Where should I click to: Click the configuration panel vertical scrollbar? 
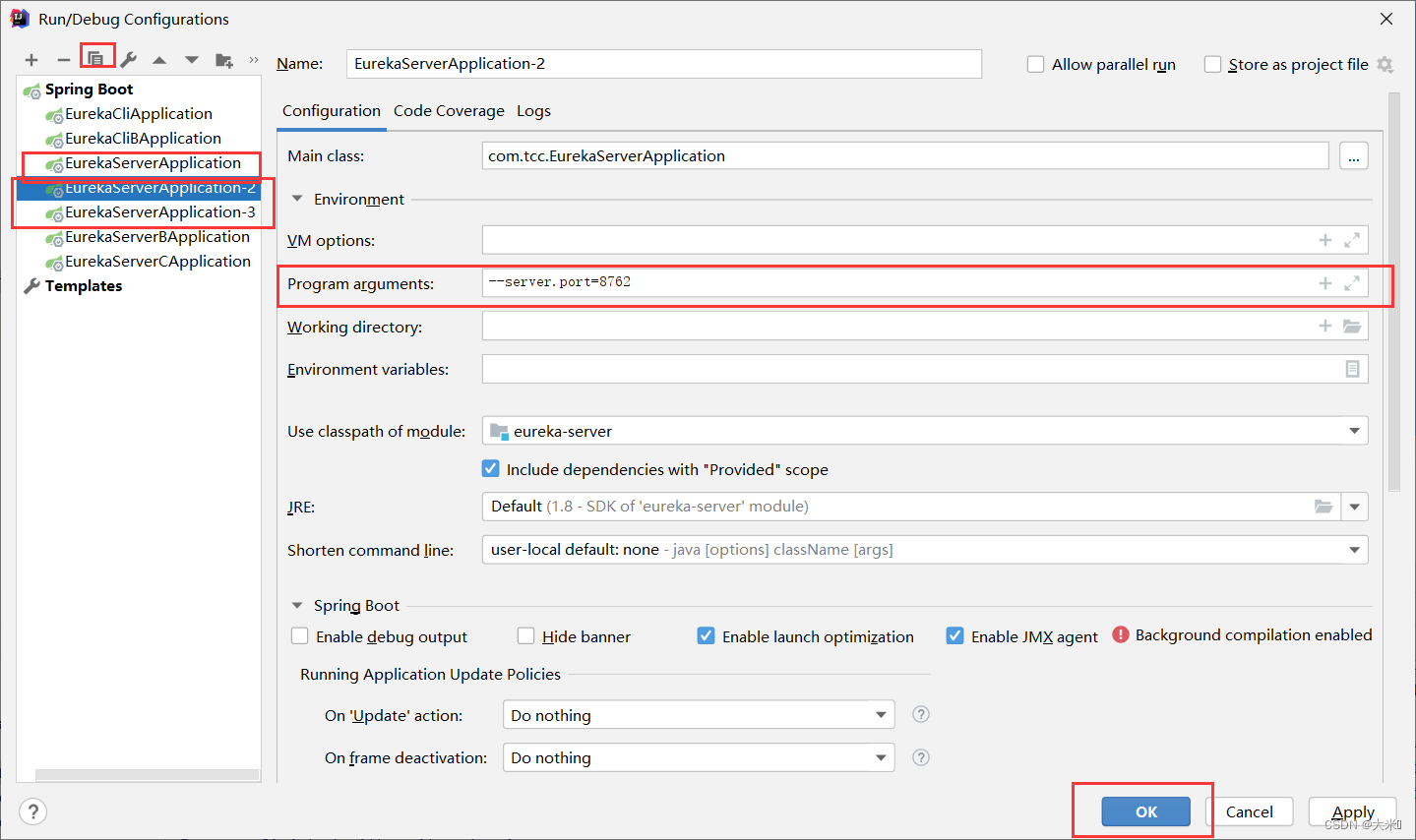1394,292
